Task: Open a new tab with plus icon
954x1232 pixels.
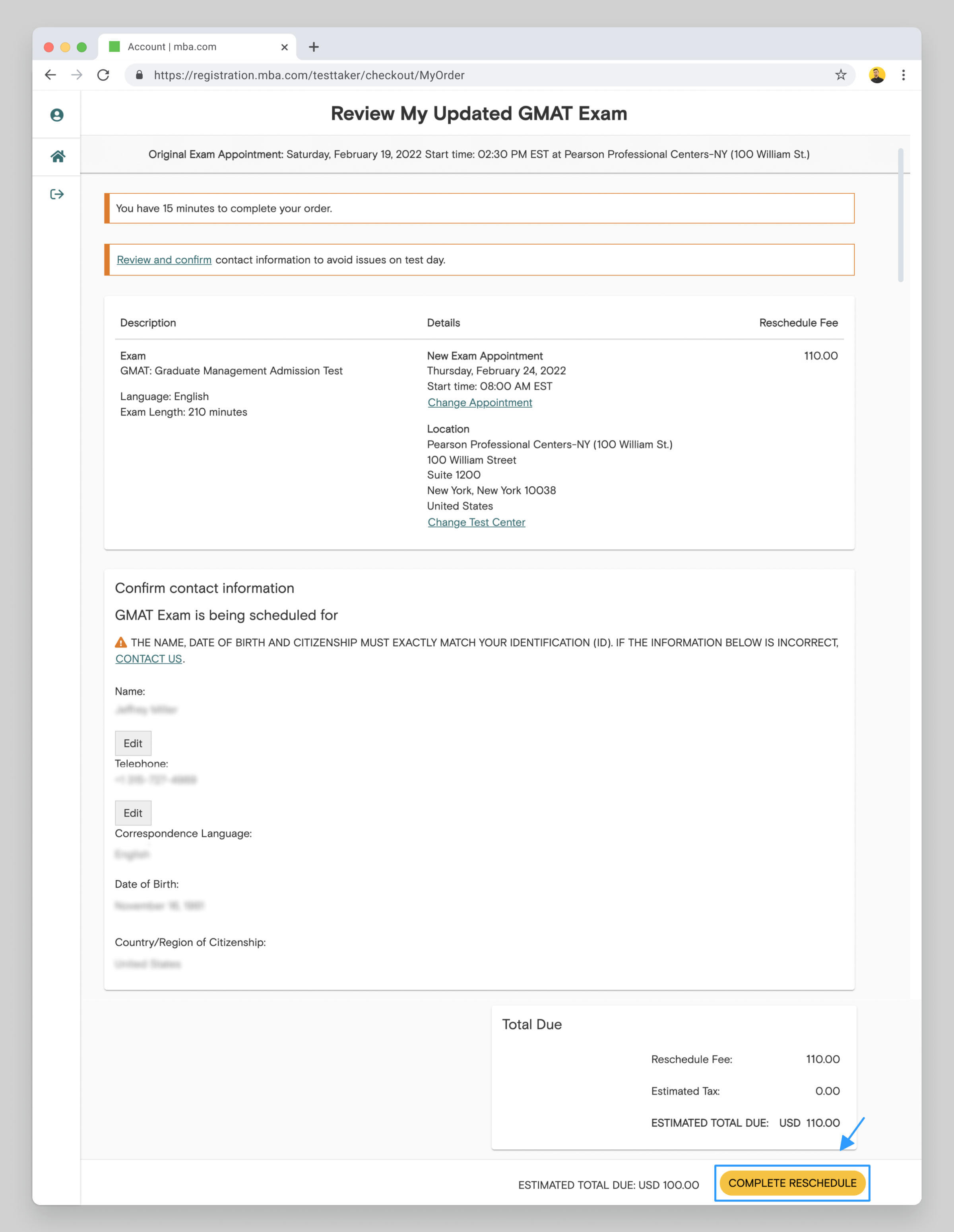Action: [x=314, y=47]
